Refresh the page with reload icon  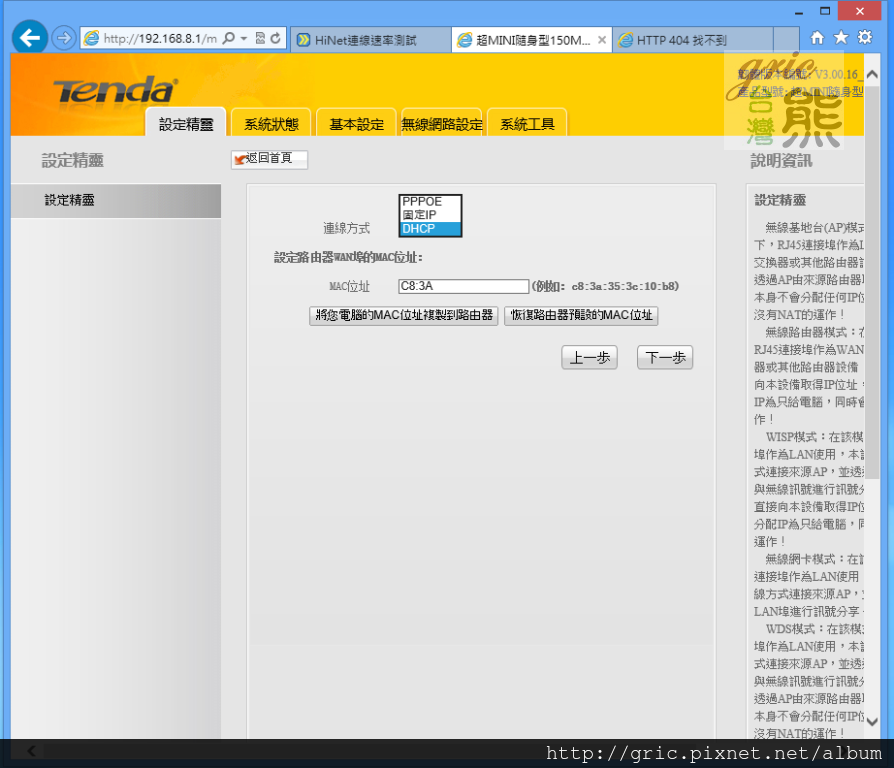275,38
